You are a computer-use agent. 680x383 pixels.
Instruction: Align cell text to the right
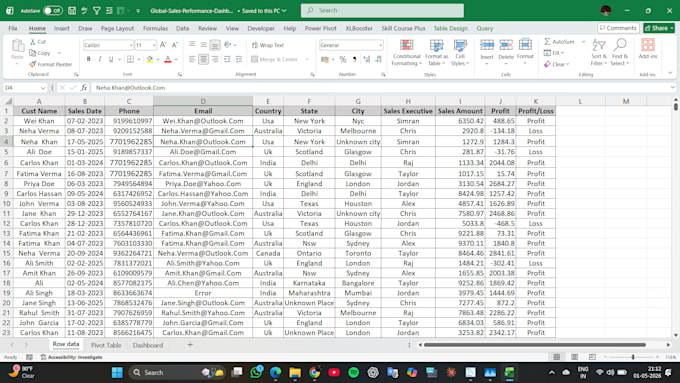coord(215,59)
